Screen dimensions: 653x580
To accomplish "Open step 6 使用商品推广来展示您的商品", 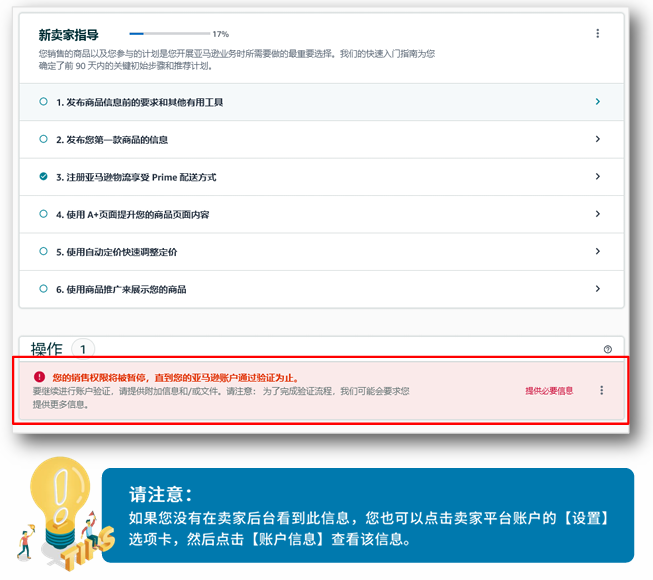I will [x=322, y=289].
